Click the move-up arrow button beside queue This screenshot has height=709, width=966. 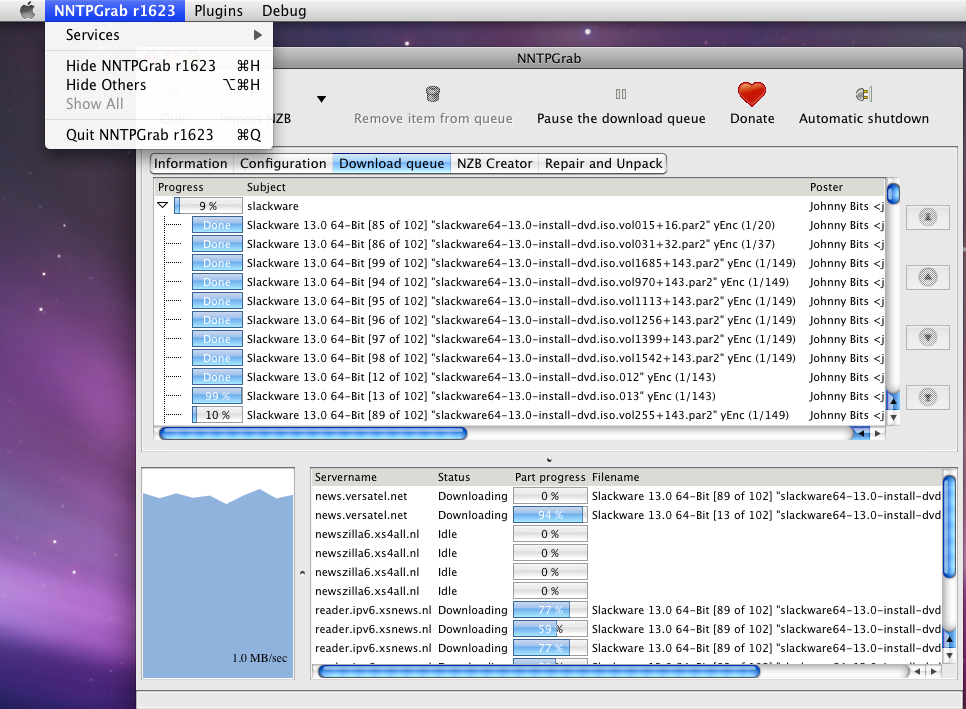click(927, 277)
